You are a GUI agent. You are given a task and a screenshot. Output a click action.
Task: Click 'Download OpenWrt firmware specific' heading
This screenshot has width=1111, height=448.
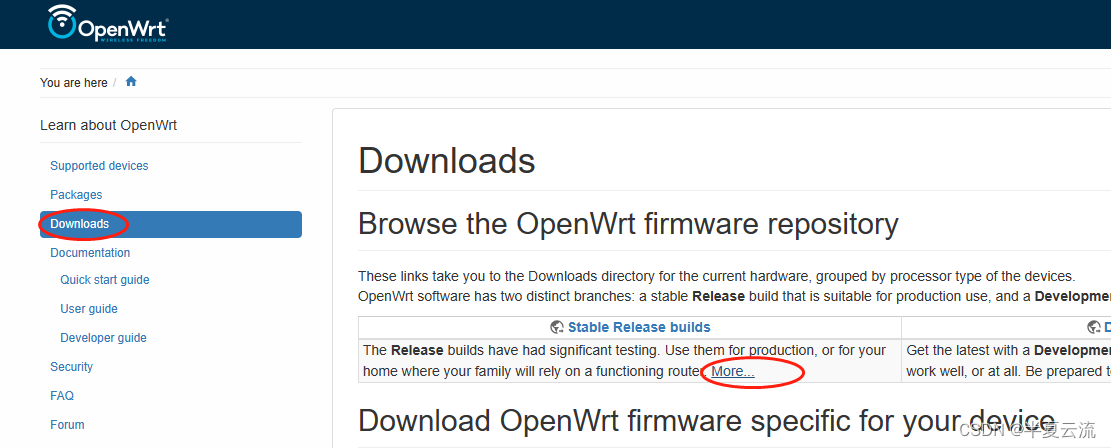[706, 420]
